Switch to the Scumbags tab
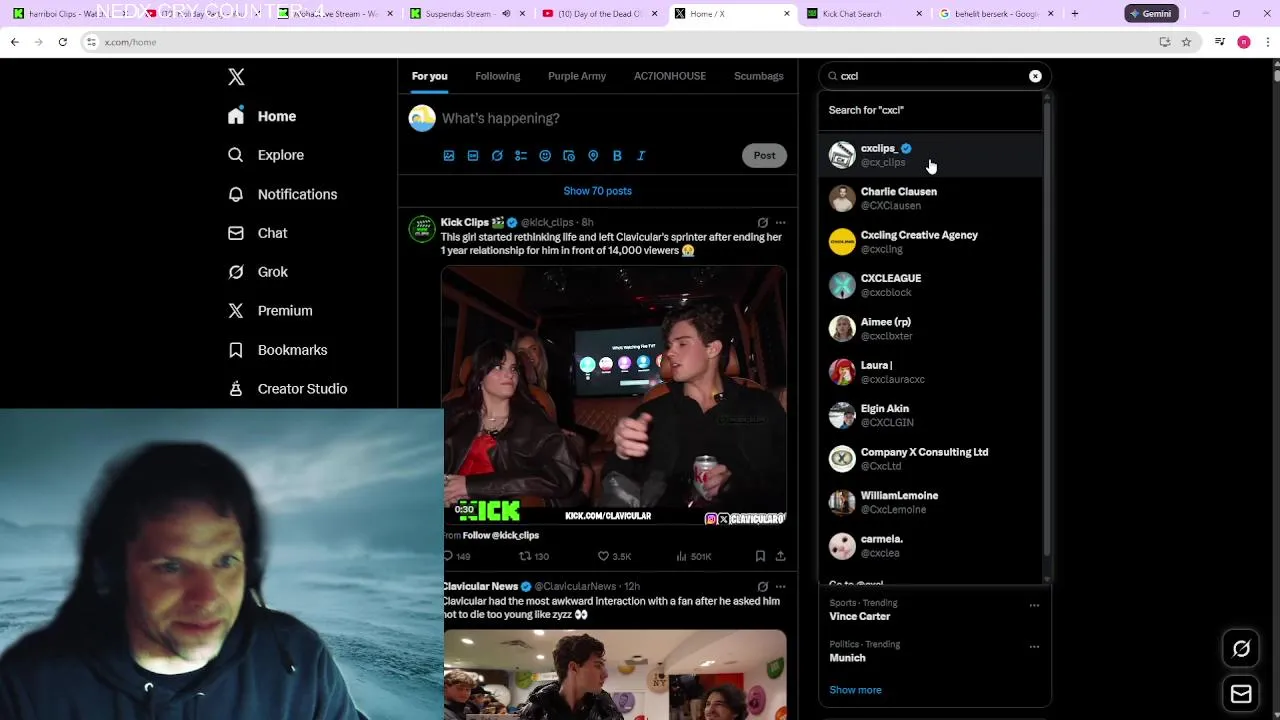This screenshot has width=1280, height=720. click(759, 76)
